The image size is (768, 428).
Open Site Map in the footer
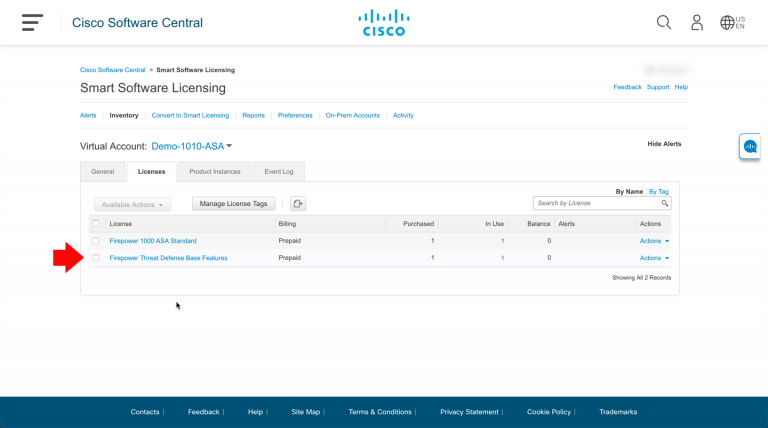tap(306, 412)
